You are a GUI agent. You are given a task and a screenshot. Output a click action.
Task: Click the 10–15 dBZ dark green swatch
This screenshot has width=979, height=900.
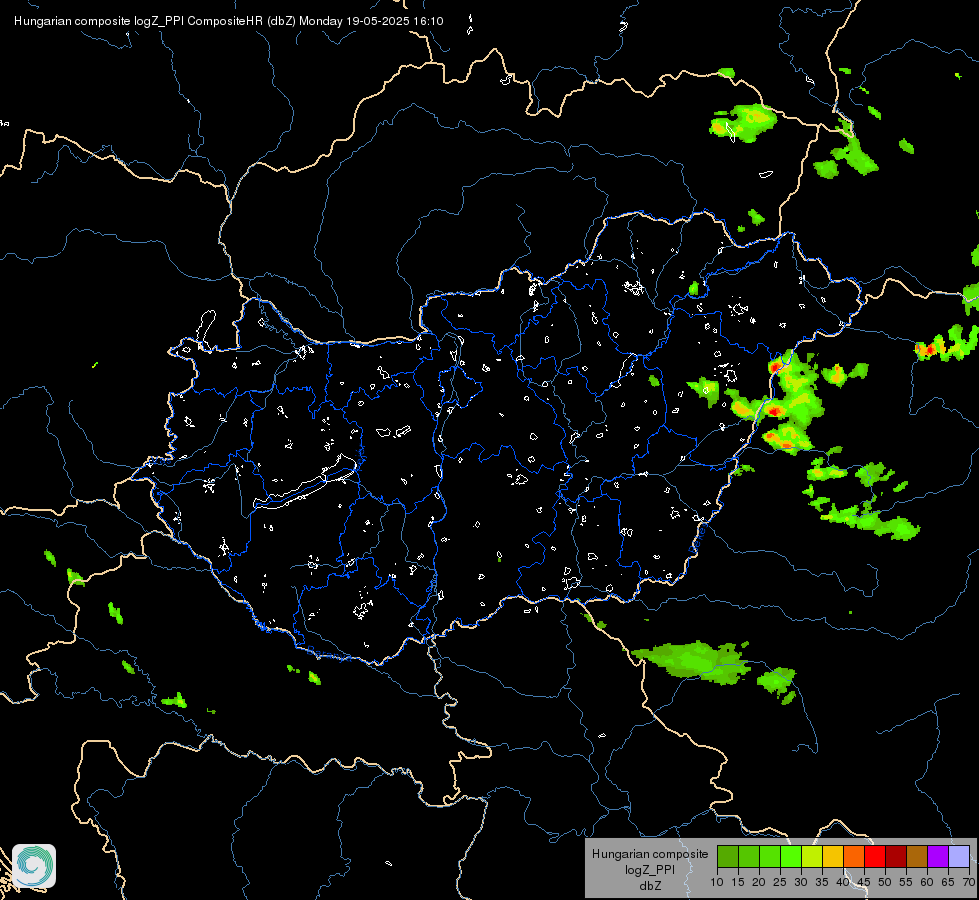click(x=728, y=856)
